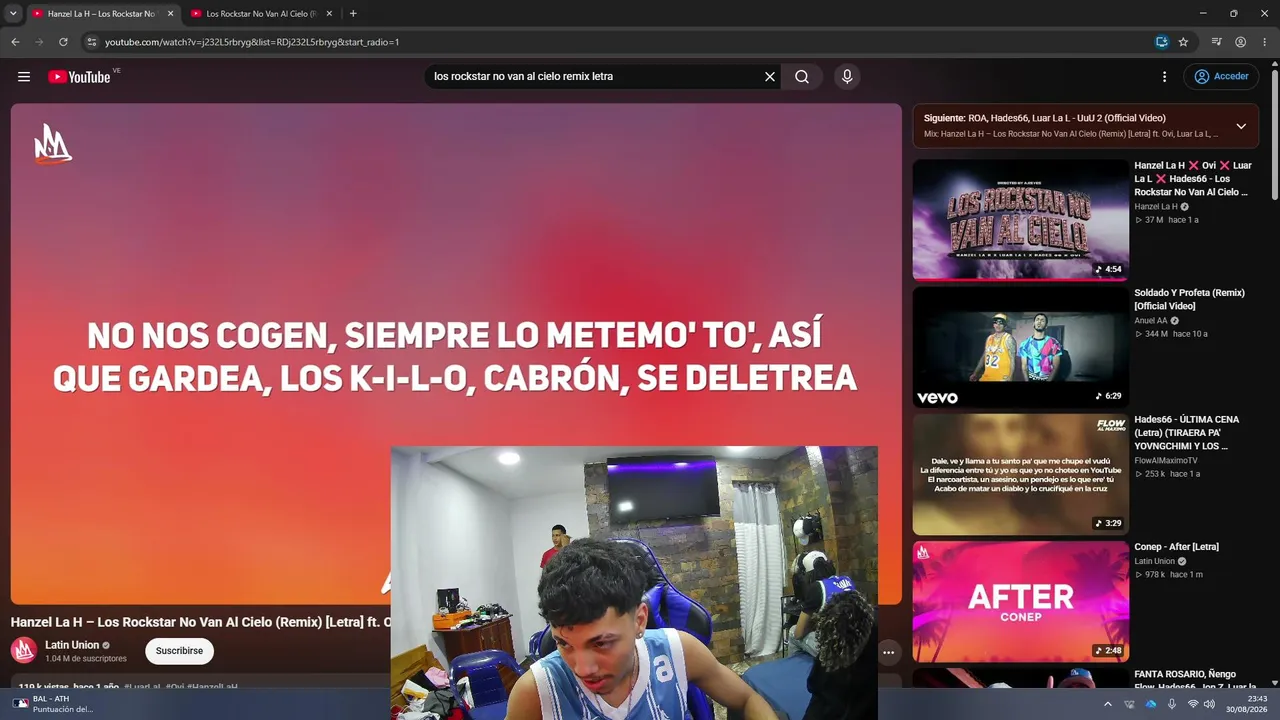
Task: Open the OneDrive tray icon
Action: [1150, 704]
